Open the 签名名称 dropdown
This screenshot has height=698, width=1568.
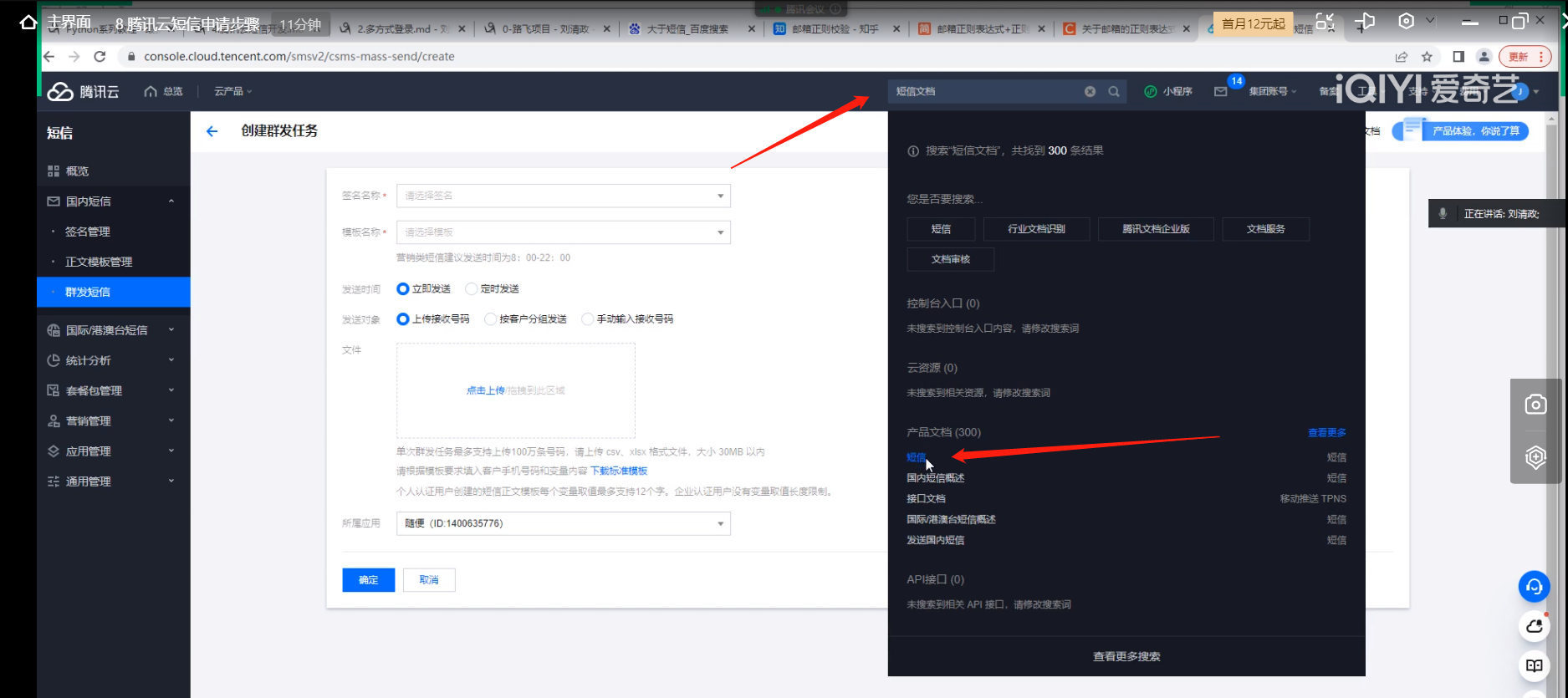click(x=564, y=196)
